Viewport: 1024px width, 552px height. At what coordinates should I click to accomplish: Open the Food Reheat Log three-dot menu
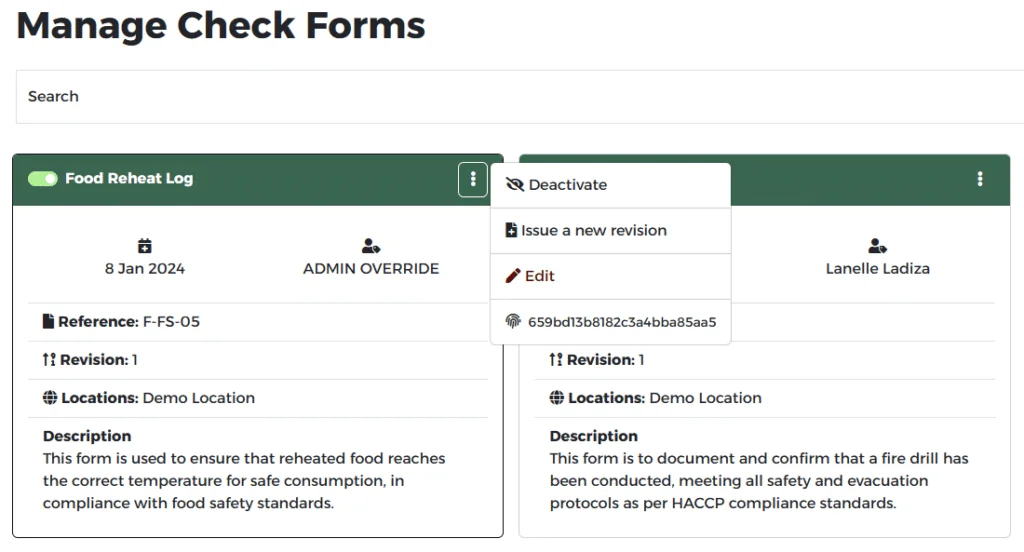[472, 179]
